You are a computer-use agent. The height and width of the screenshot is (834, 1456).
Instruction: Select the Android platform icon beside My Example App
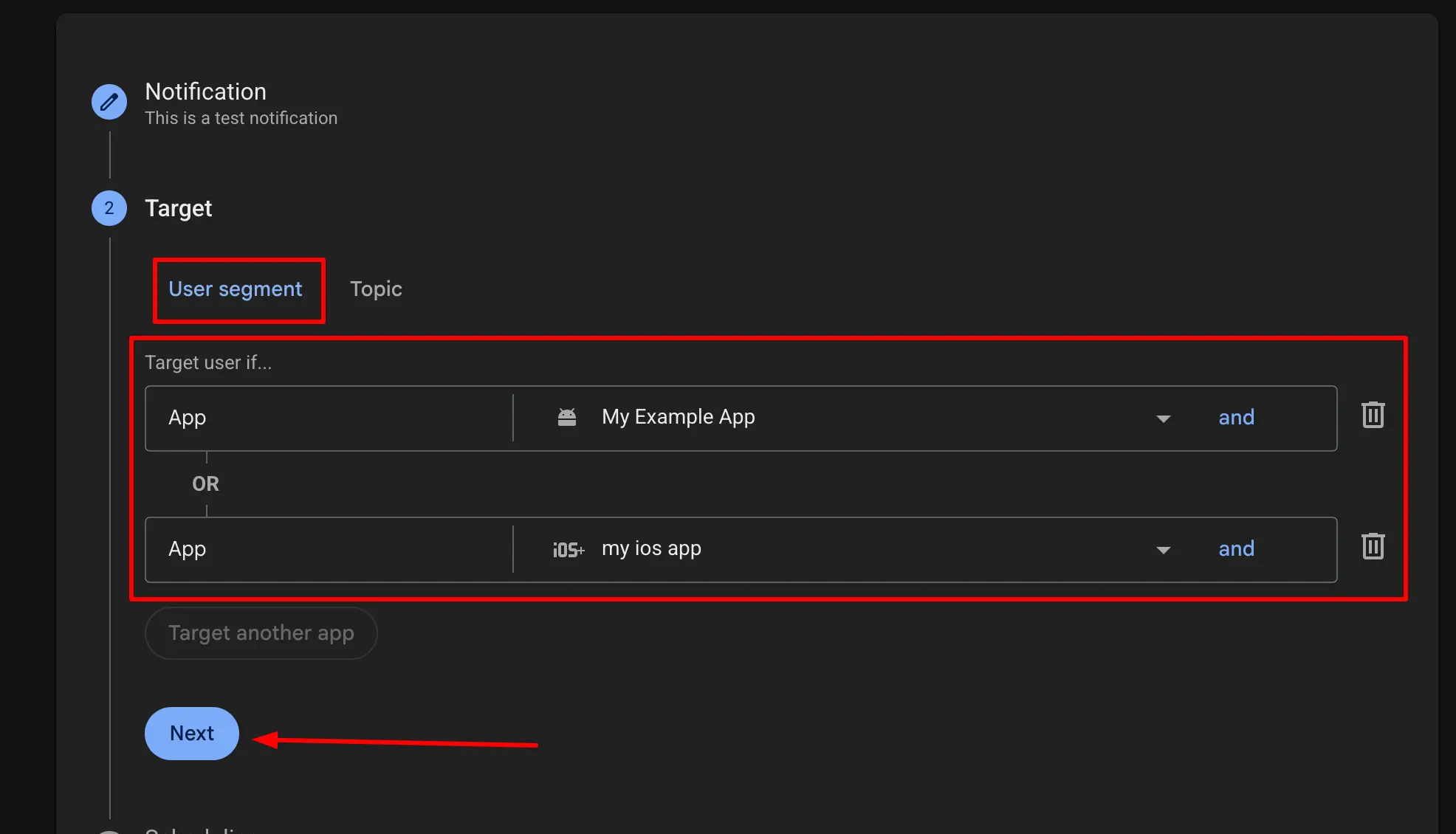[x=567, y=417]
